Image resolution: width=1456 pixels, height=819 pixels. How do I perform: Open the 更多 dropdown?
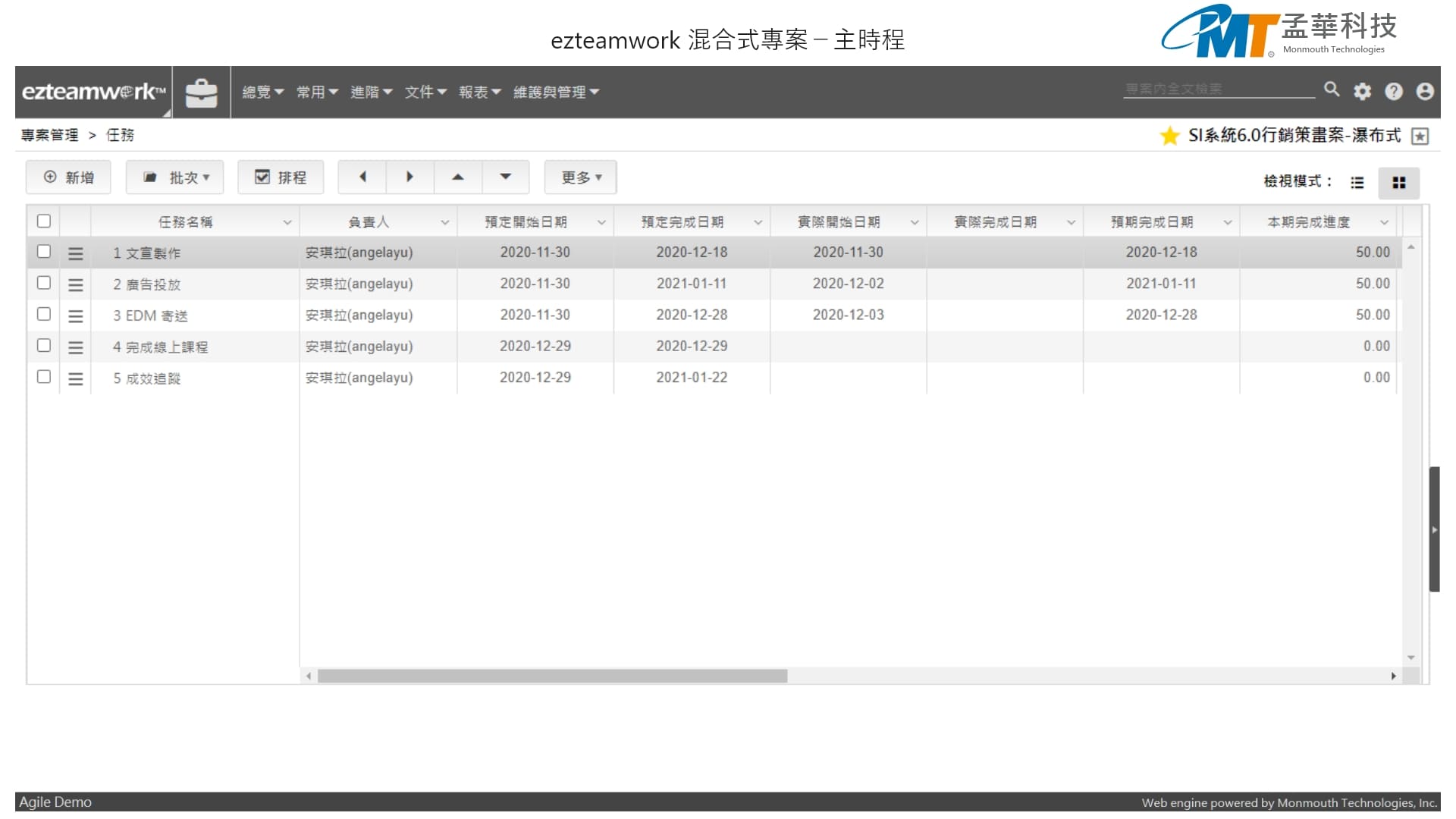[x=581, y=177]
